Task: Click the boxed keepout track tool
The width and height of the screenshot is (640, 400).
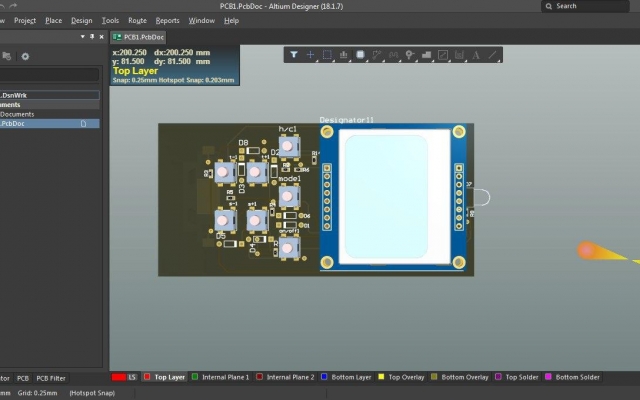Action: (443, 54)
